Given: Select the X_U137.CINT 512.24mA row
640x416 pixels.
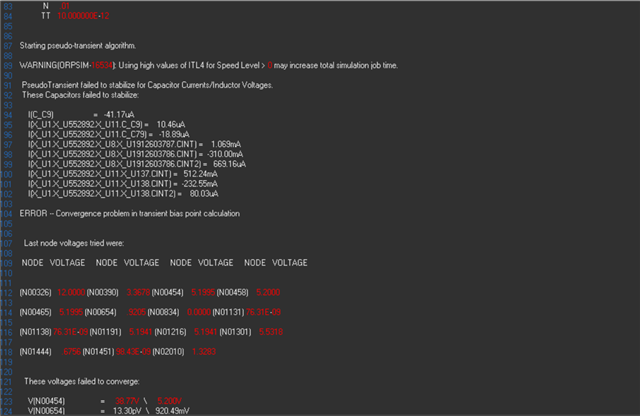Looking at the screenshot, I should point(122,174).
